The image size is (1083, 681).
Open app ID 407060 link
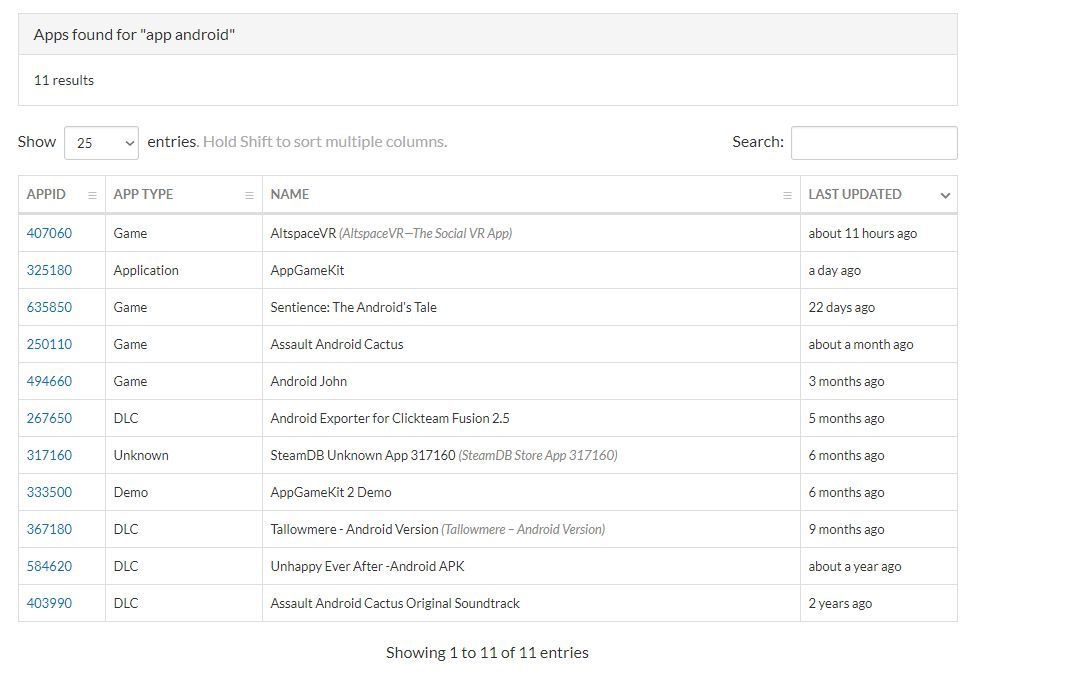(x=49, y=233)
